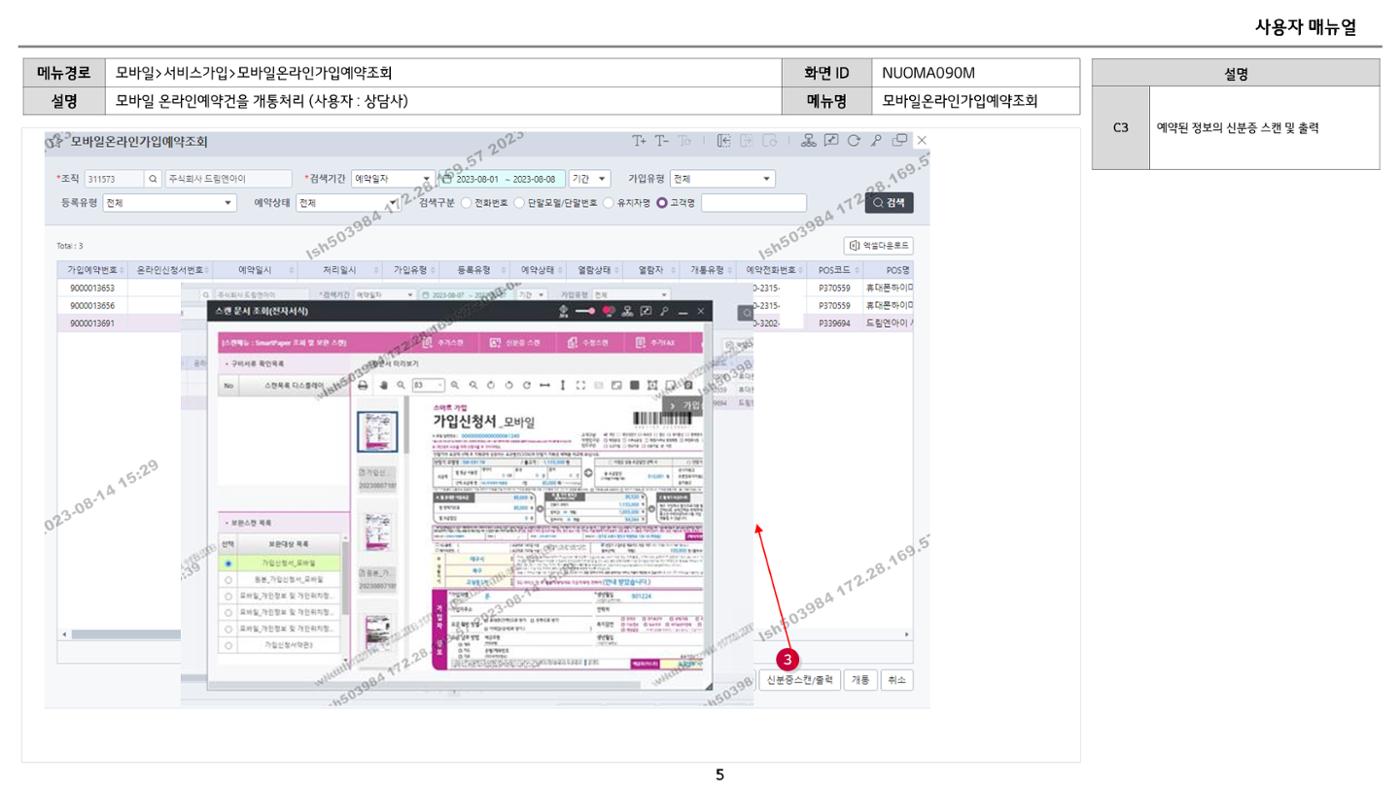The width and height of the screenshot is (1400, 788).
Task: Click the magnifier icon next to 조직 code field
Action: pyautogui.click(x=153, y=179)
